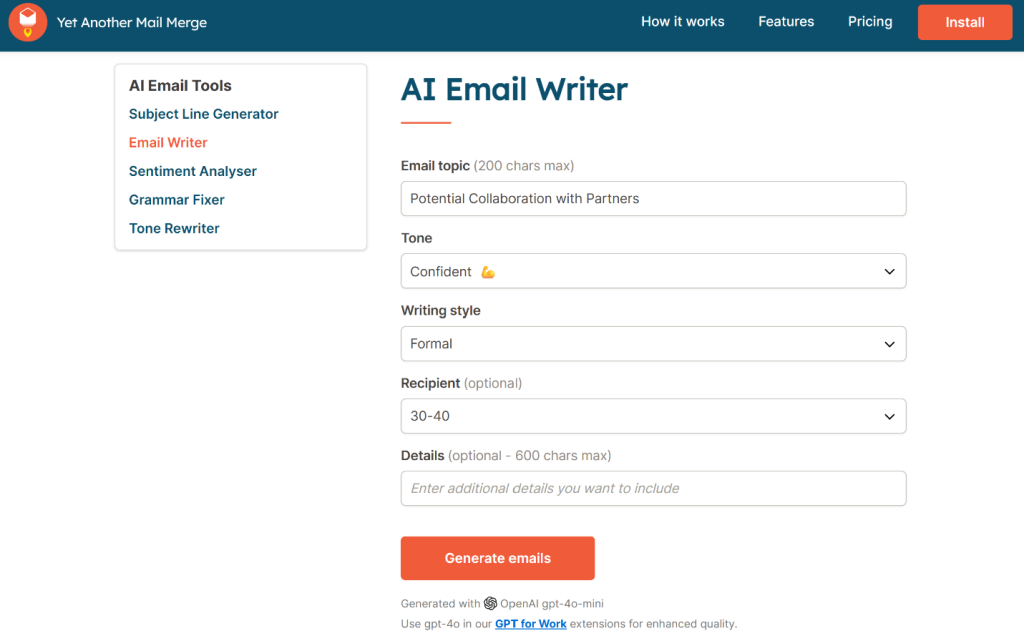Select Subject Line Generator in the sidebar
The height and width of the screenshot is (631, 1024).
(203, 114)
